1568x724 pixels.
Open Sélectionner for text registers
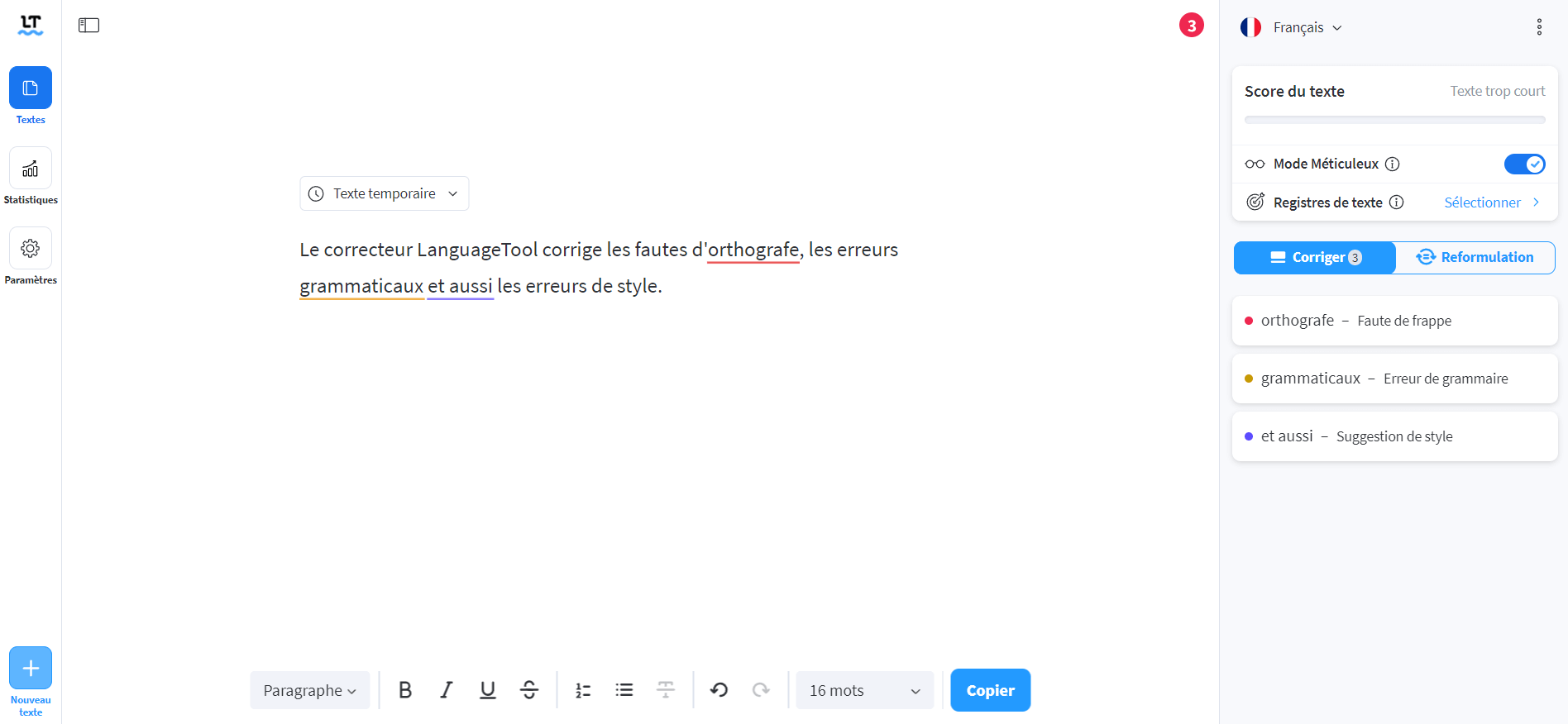[1491, 202]
